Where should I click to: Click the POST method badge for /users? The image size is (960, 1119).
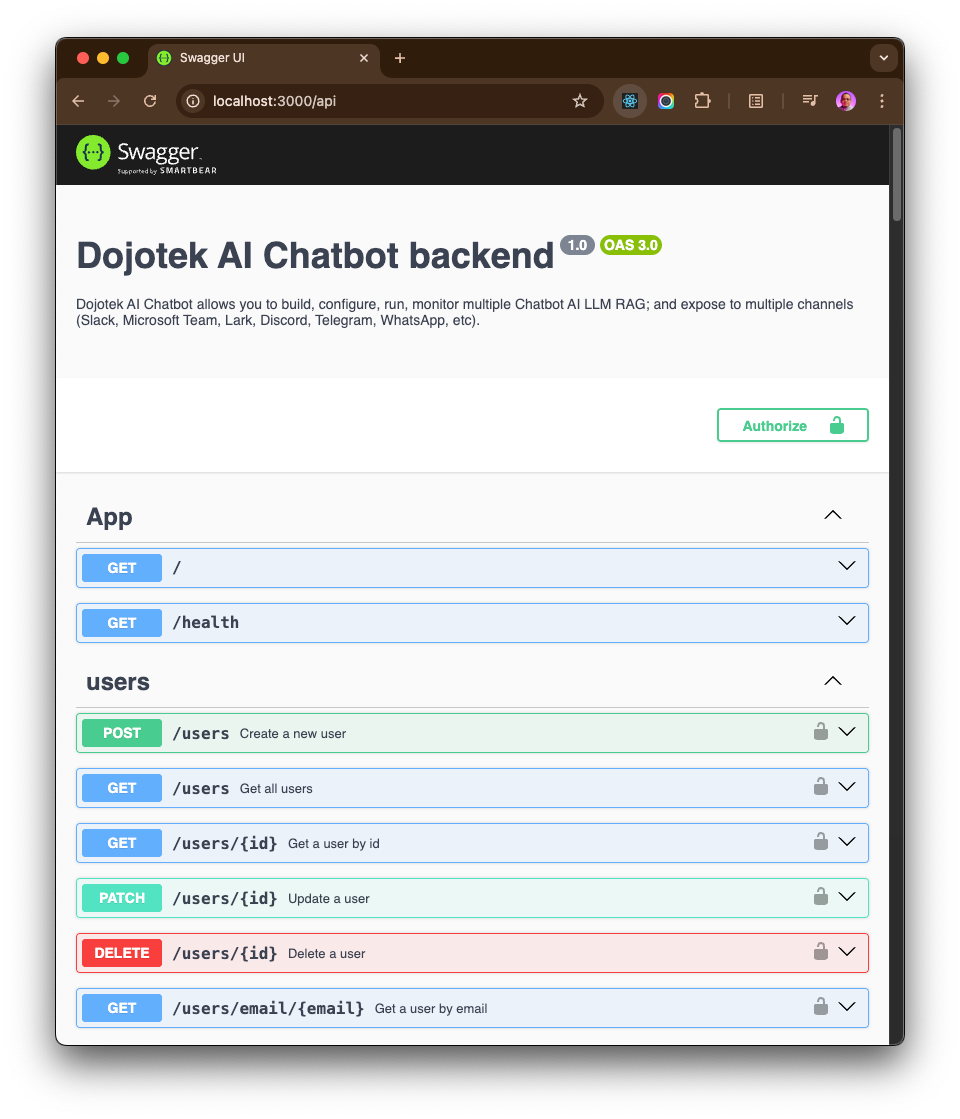[x=122, y=733]
